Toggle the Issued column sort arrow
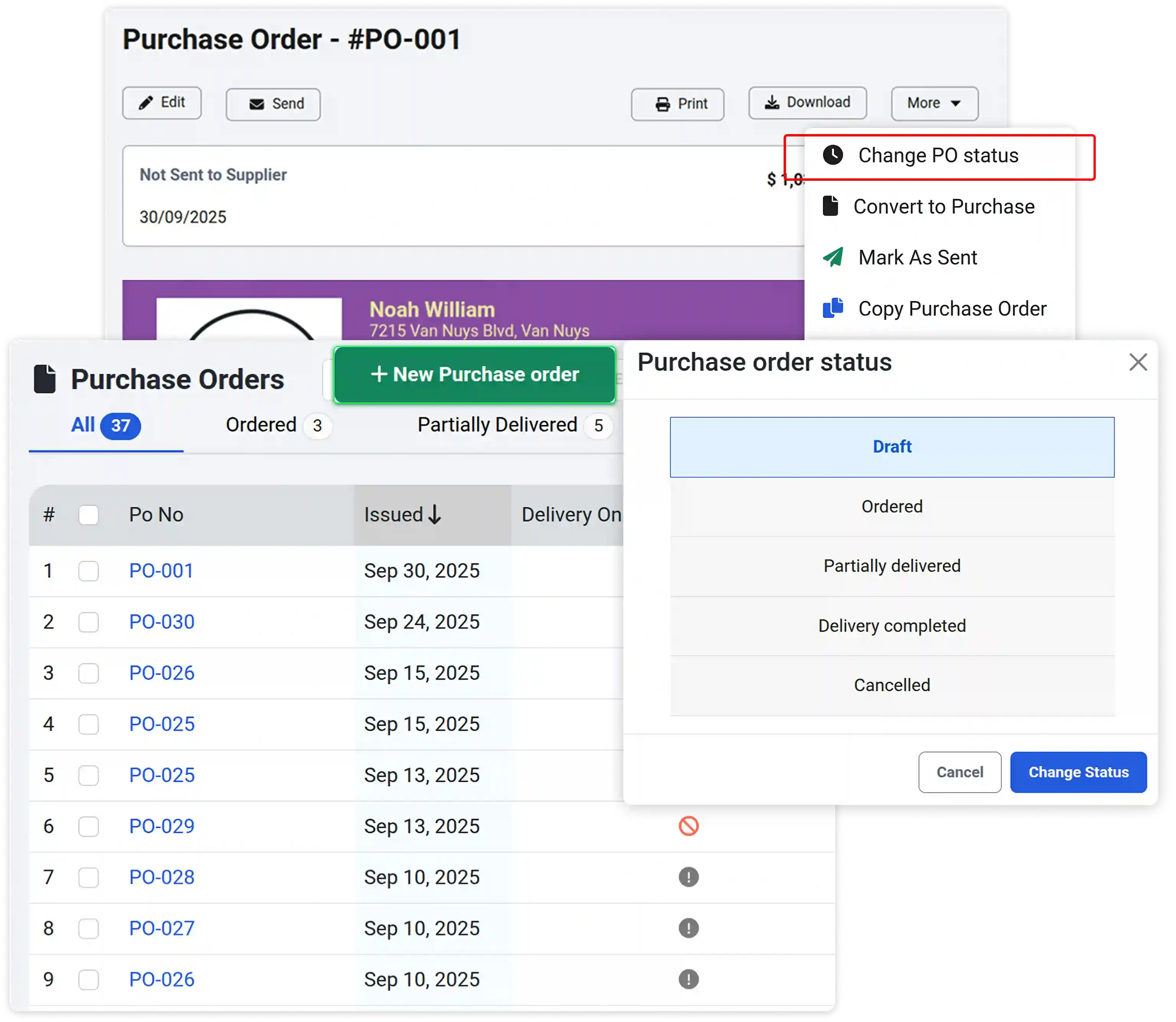 pos(434,514)
